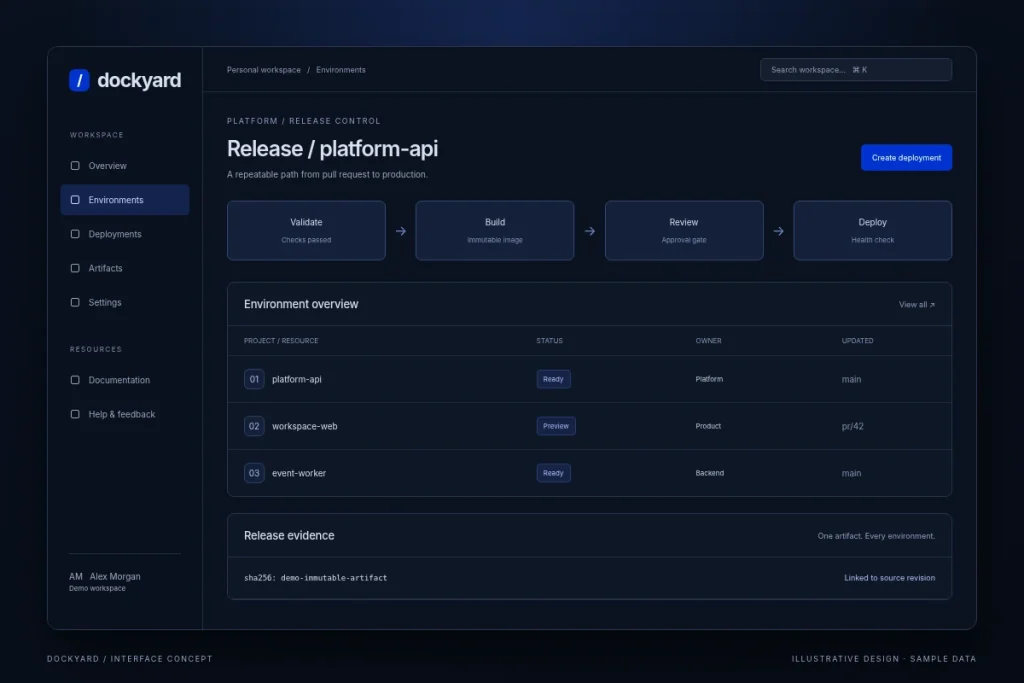Select the Deploy pipeline stage card
Viewport: 1024px width, 683px height.
(872, 230)
